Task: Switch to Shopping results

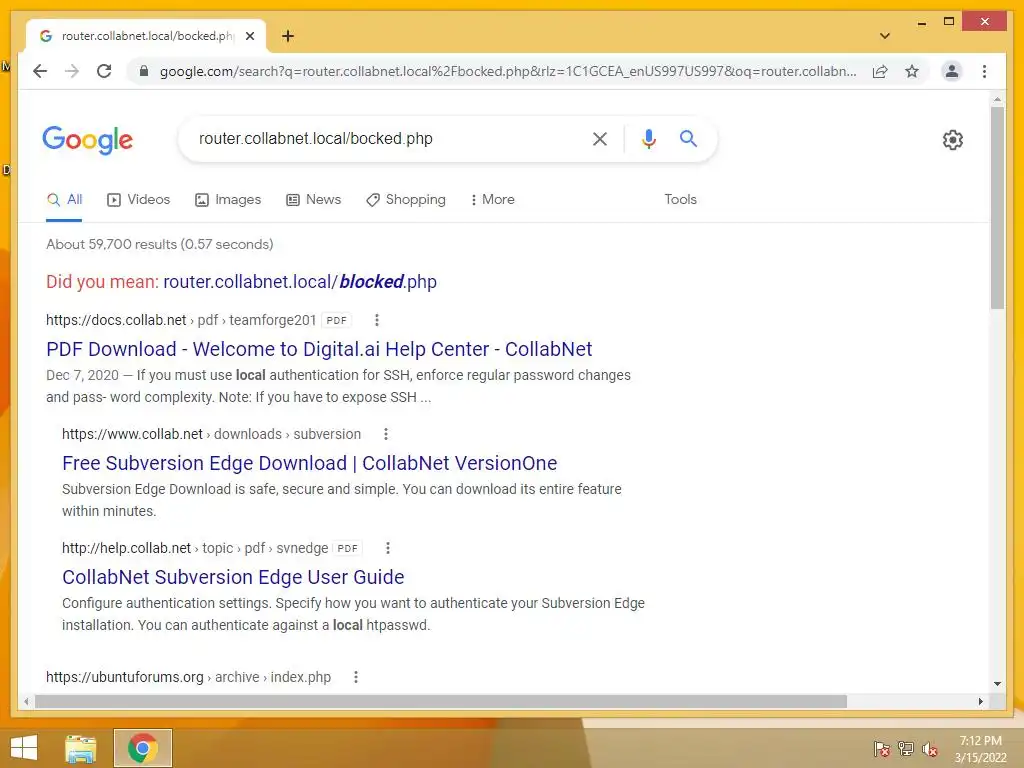Action: click(406, 200)
